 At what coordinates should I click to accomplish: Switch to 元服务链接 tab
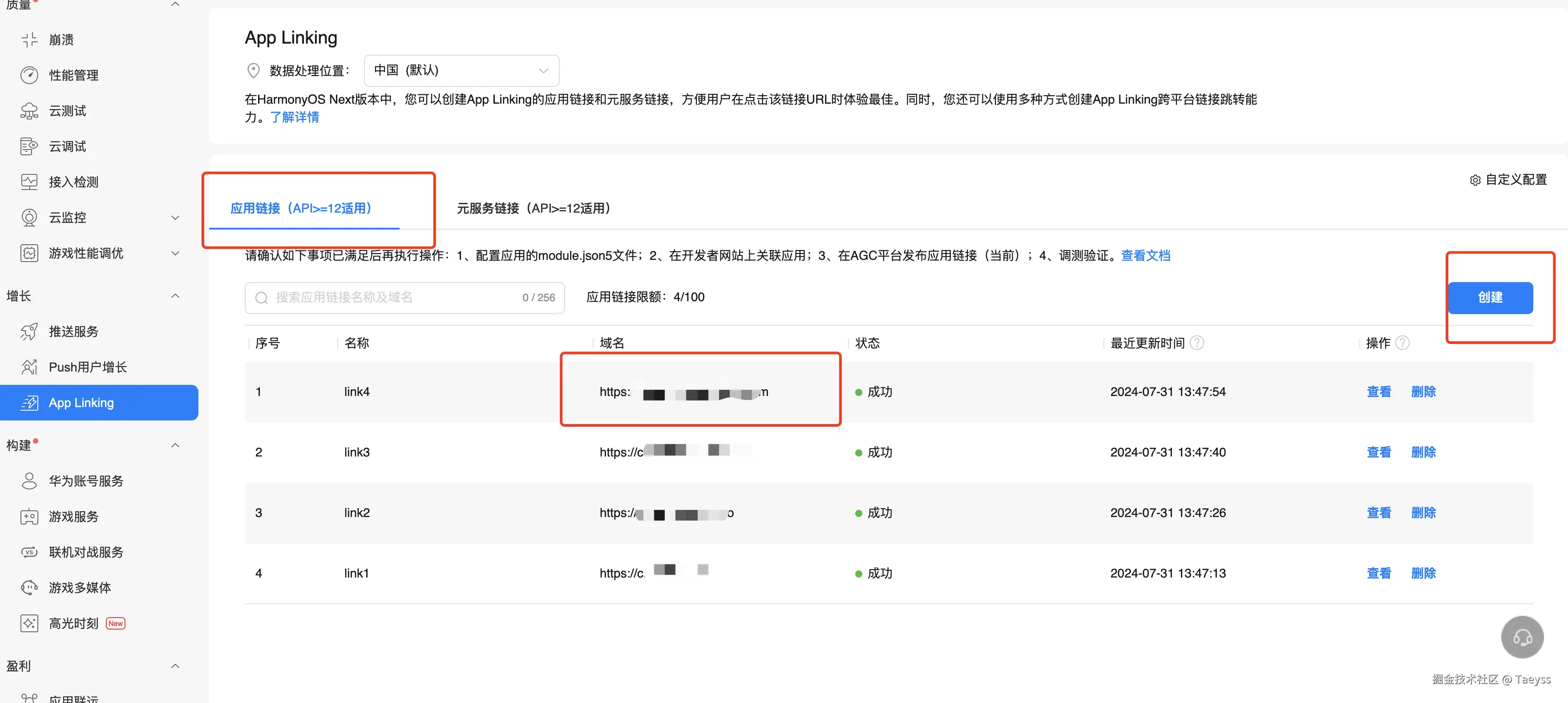coord(533,208)
